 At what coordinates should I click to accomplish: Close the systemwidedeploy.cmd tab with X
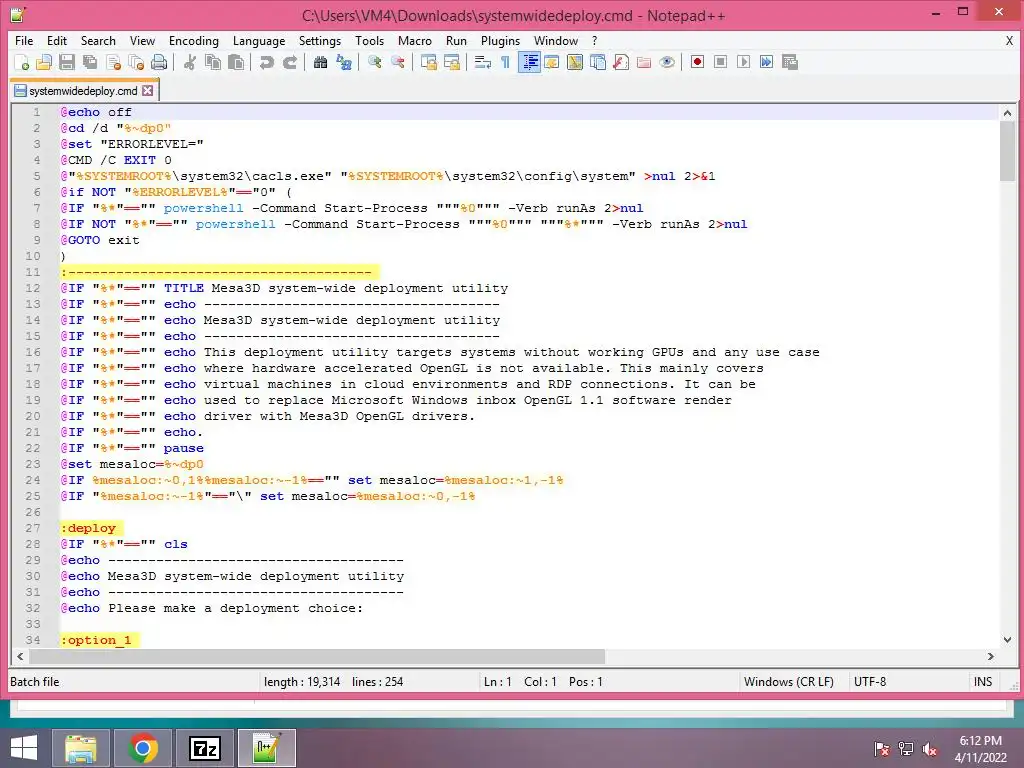pos(148,91)
